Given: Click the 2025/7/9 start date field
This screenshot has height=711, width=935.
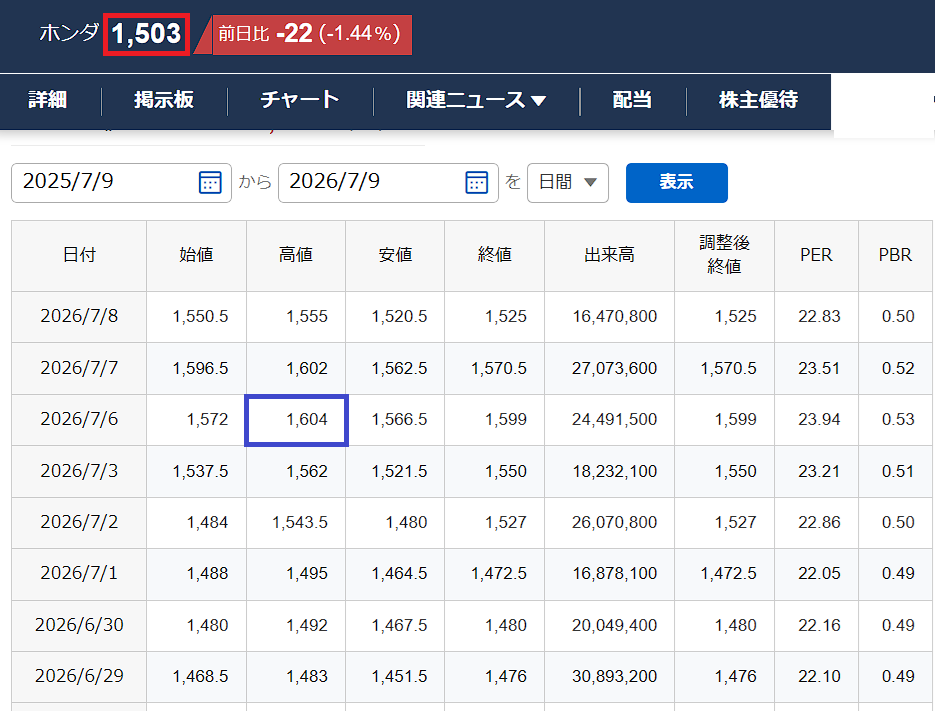Looking at the screenshot, I should 121,183.
